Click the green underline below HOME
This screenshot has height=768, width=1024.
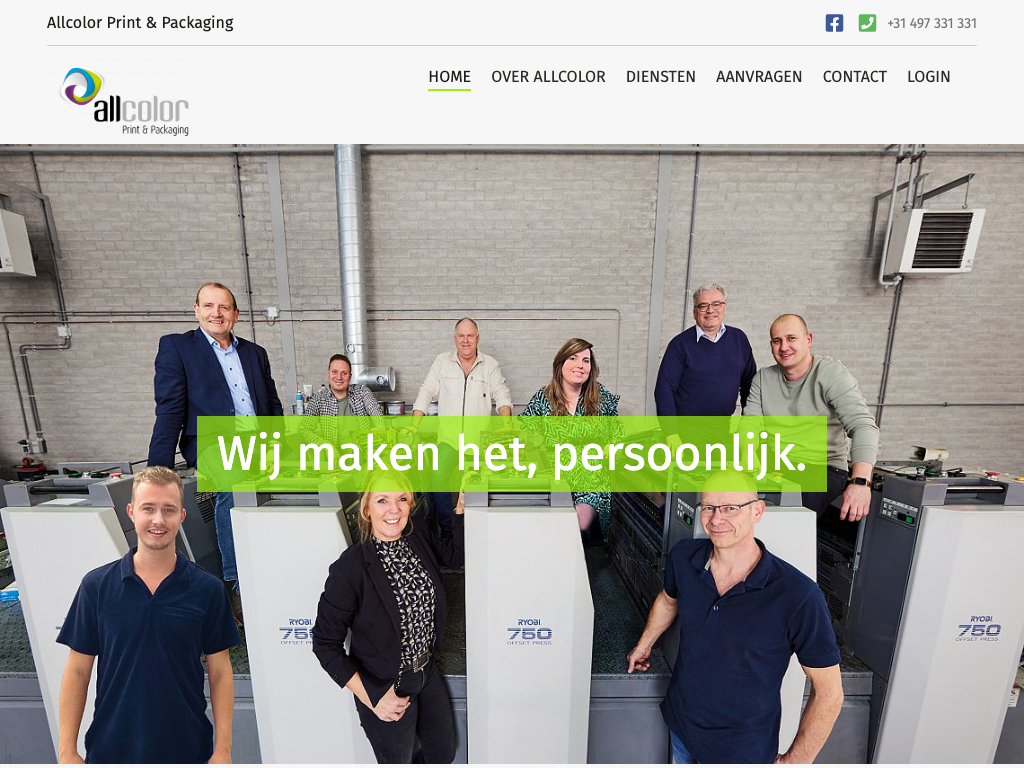pos(449,89)
